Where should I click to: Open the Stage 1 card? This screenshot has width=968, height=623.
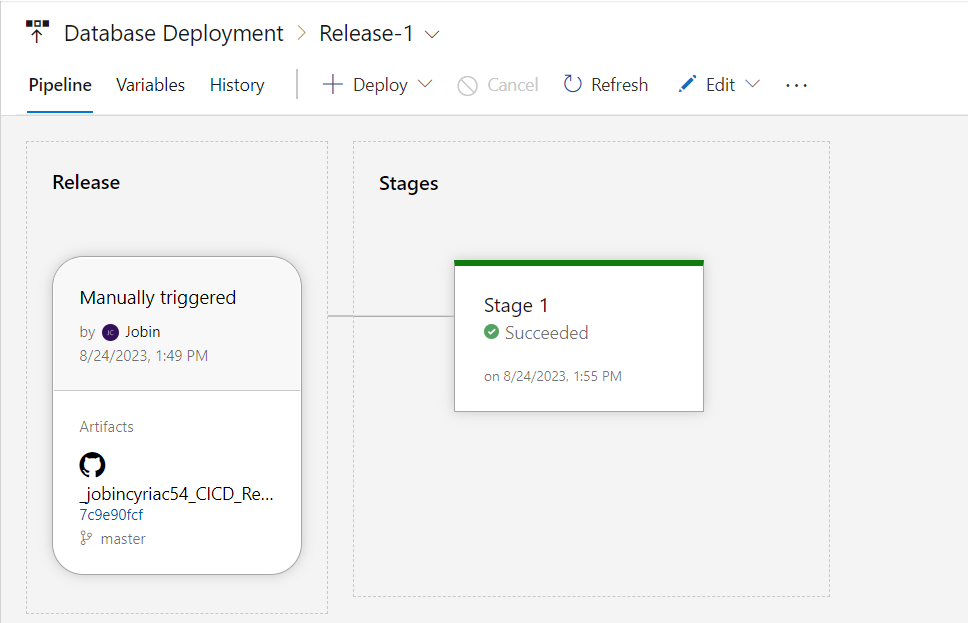[x=578, y=337]
